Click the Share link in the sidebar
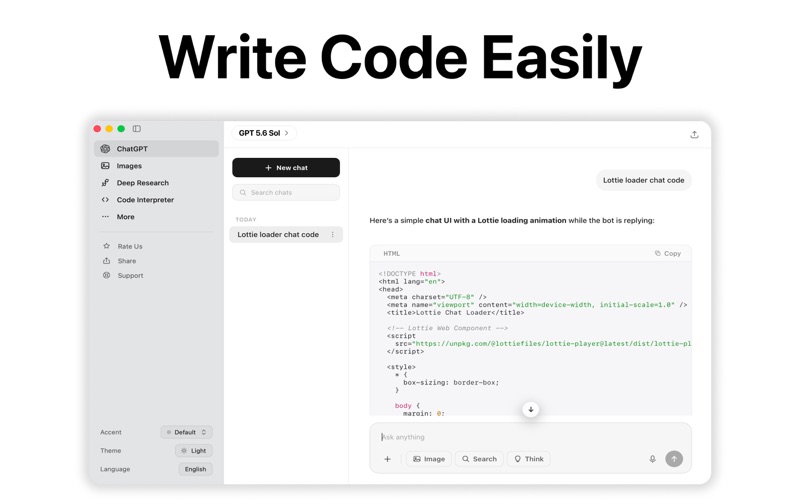800x500 pixels. (x=119, y=261)
